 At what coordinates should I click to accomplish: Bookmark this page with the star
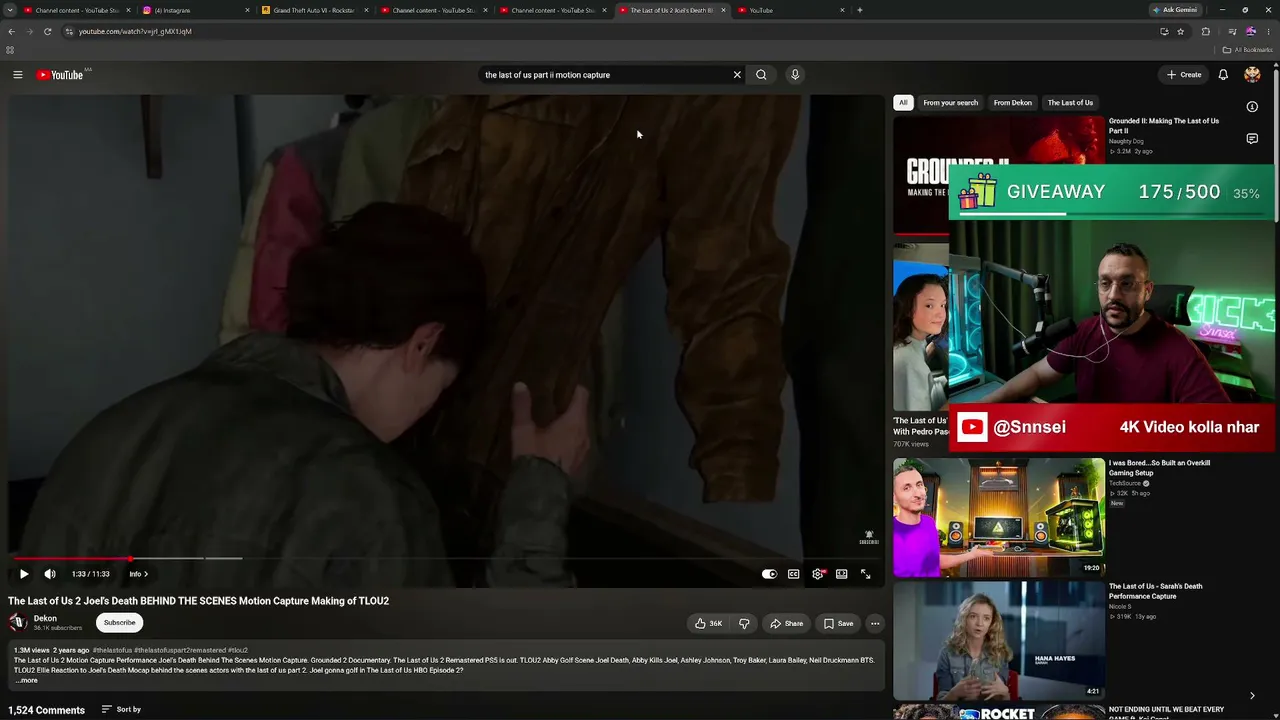pos(1180,31)
